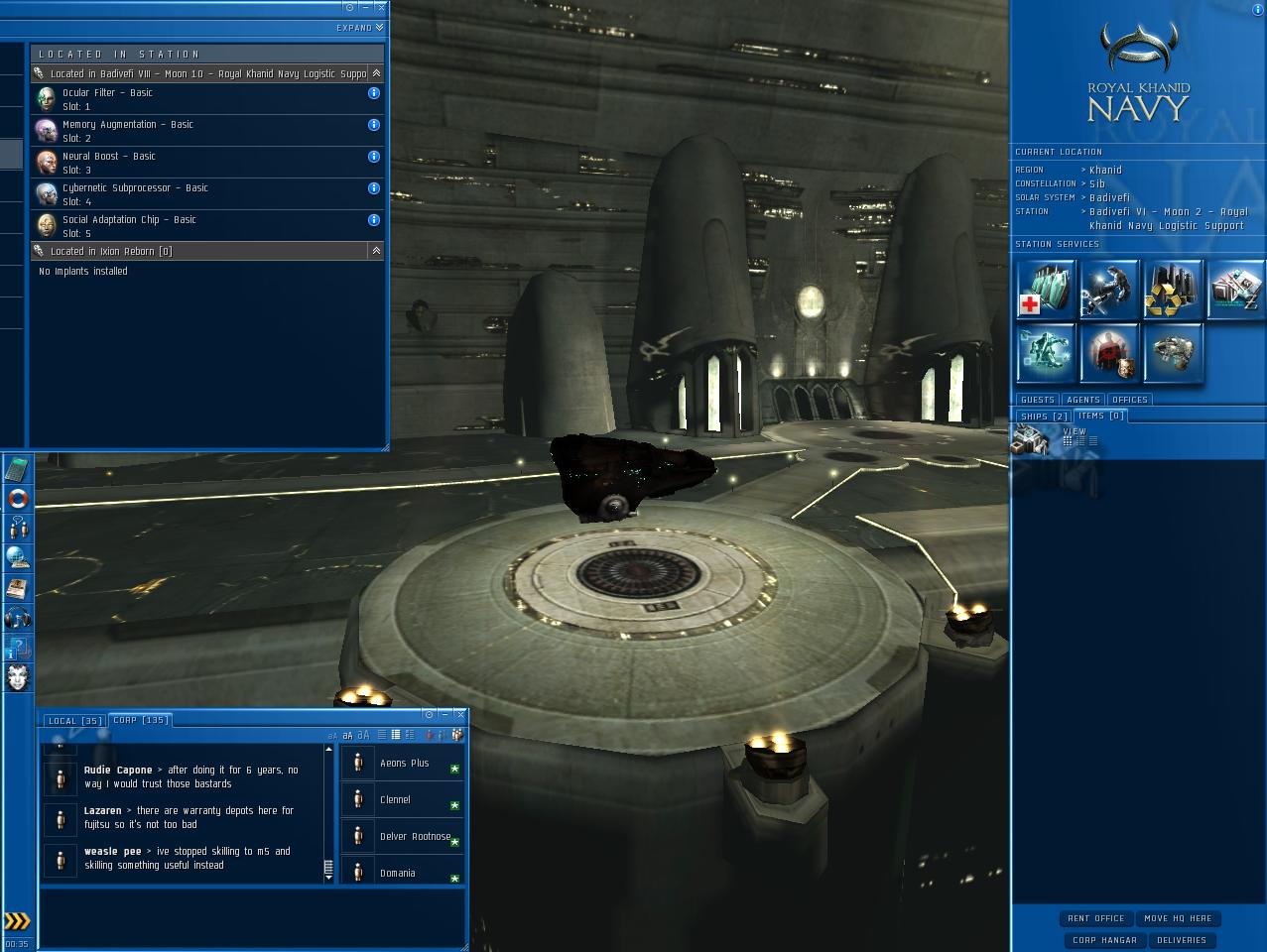Screen dimensions: 1267x952
Task: Select member Domania in corp list
Action: click(x=402, y=872)
